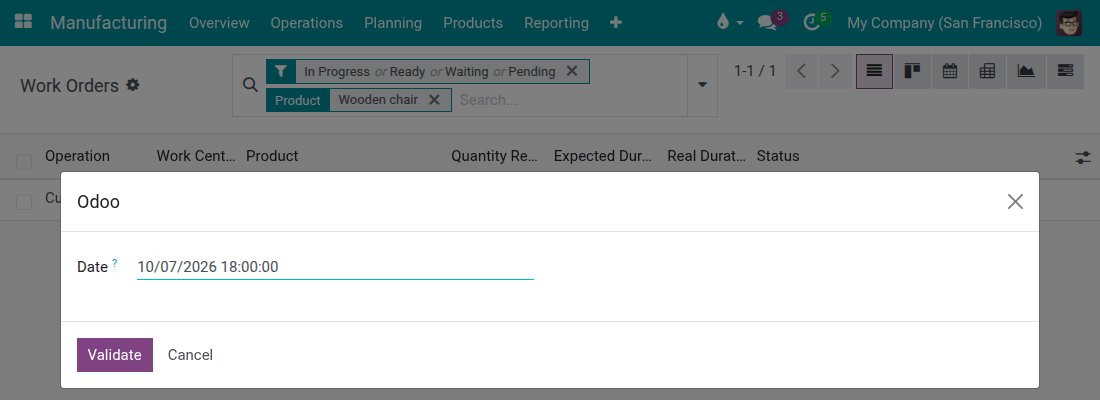Open the debug water-drop dropdown

click(x=730, y=22)
